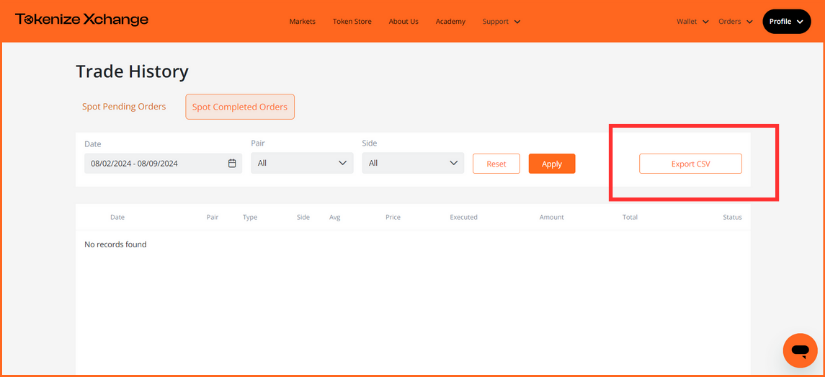Click the Tokenize Xchange logo
The height and width of the screenshot is (377, 826).
pyautogui.click(x=82, y=20)
